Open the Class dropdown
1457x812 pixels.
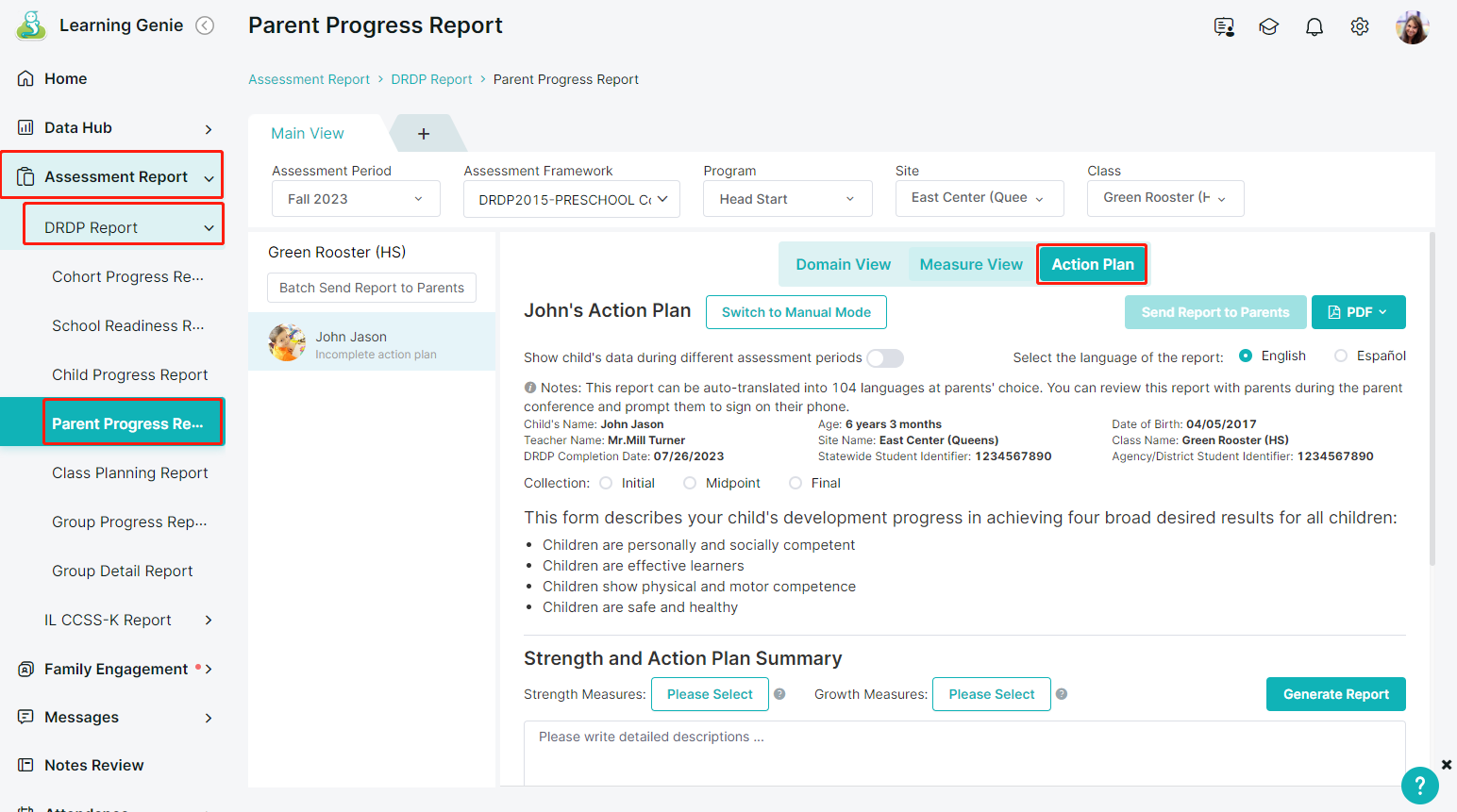[1165, 198]
